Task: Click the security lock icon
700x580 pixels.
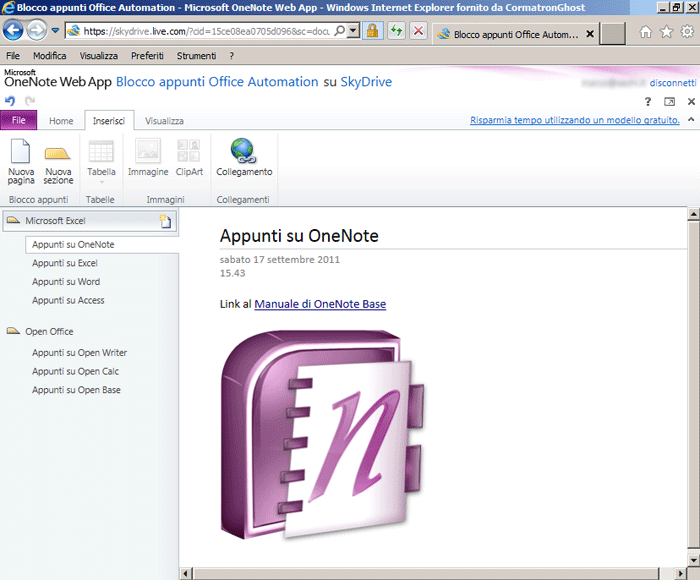Action: pyautogui.click(x=372, y=31)
